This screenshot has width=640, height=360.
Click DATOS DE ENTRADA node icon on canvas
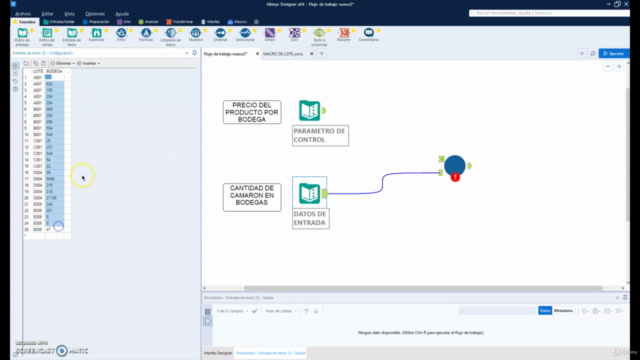coord(309,193)
